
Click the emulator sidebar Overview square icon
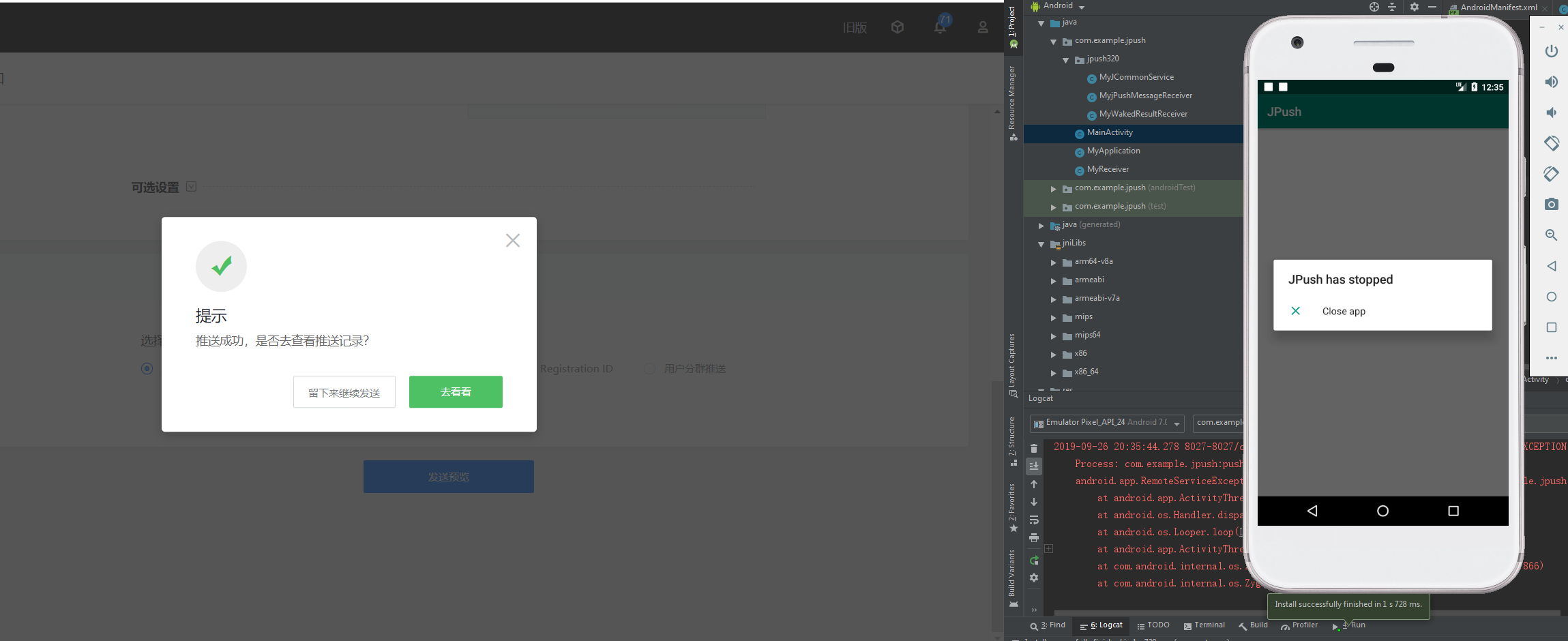(1551, 327)
